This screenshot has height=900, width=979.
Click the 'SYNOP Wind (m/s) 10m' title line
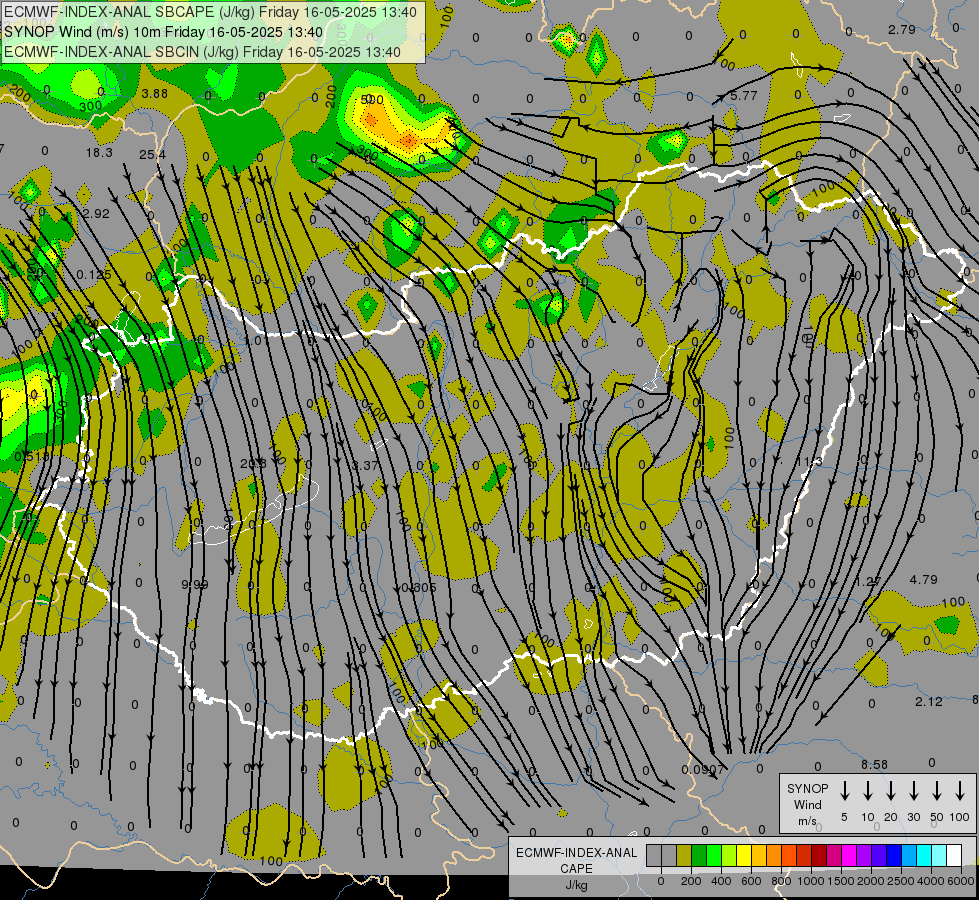164,32
